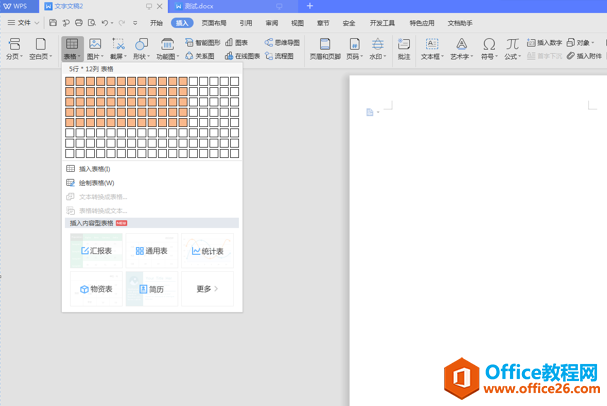Viewport: 607px width, 406px height.
Task: Click the 汇报表 table template button
Action: 96,251
